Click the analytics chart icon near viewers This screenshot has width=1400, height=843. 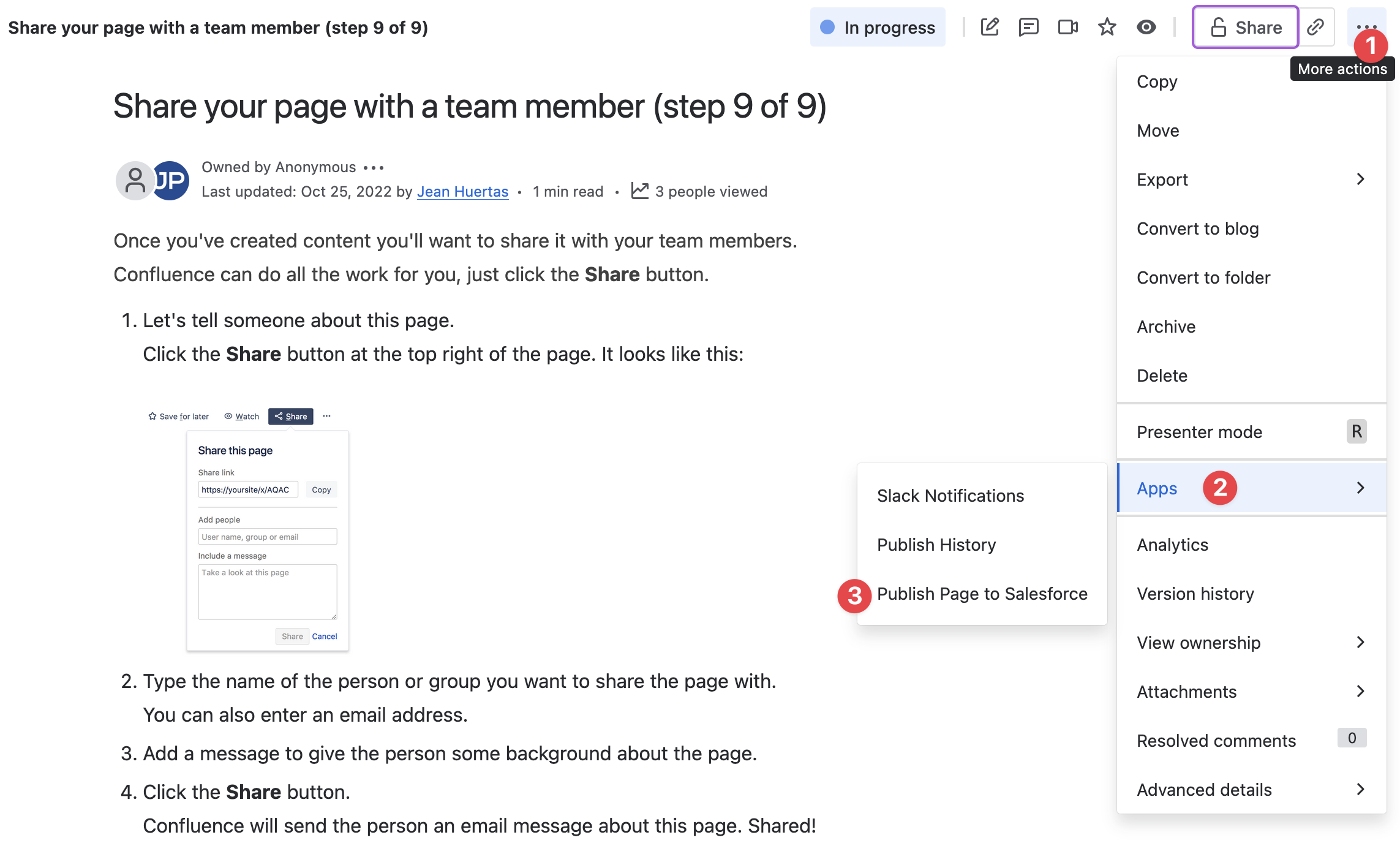click(x=640, y=191)
